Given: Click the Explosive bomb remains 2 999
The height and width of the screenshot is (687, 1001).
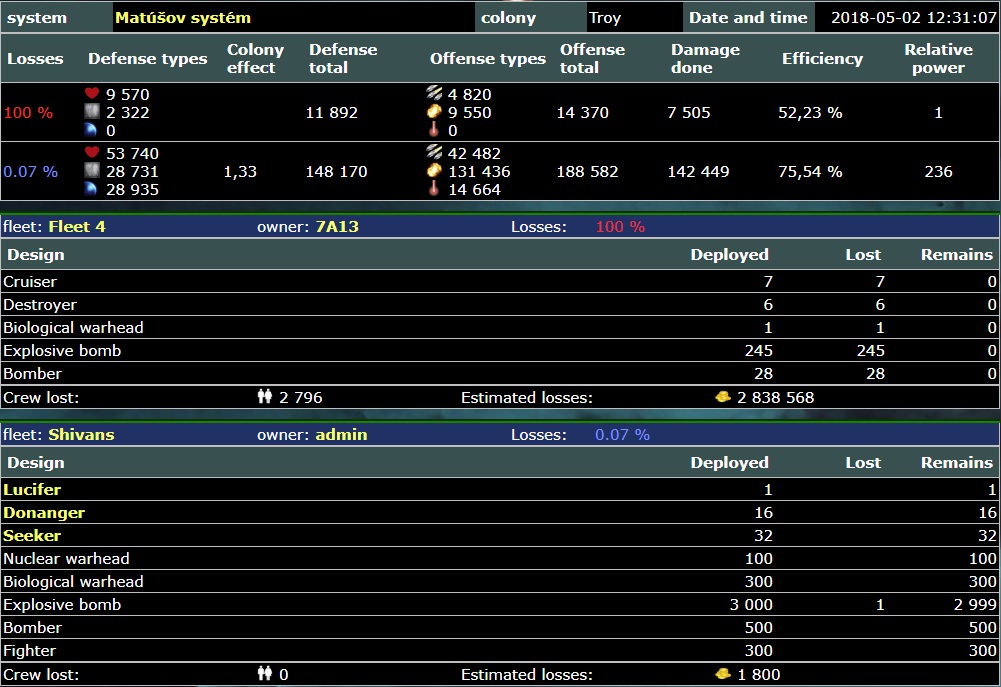Looking at the screenshot, I should click(975, 605).
